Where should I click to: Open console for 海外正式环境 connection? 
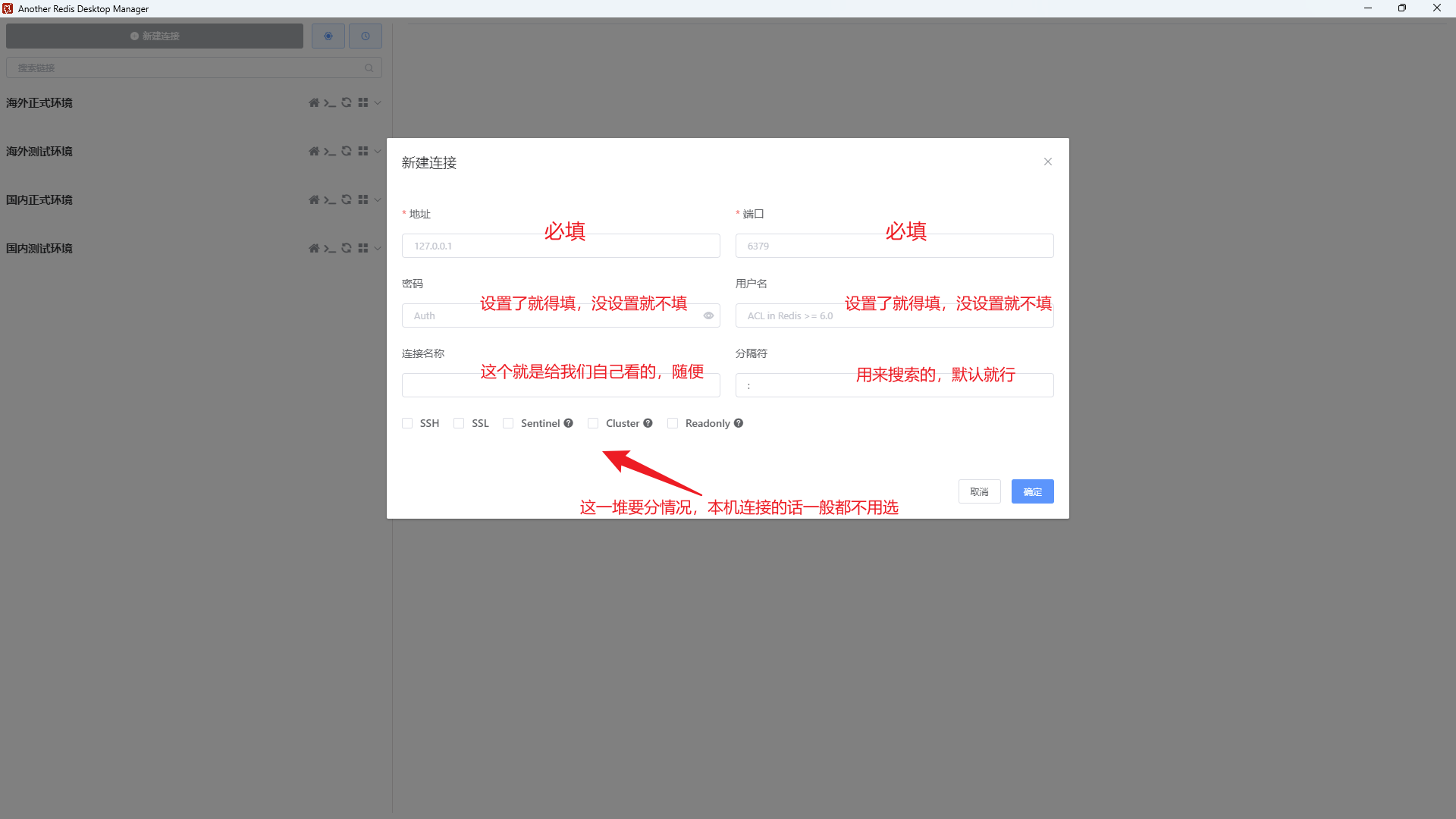(330, 102)
